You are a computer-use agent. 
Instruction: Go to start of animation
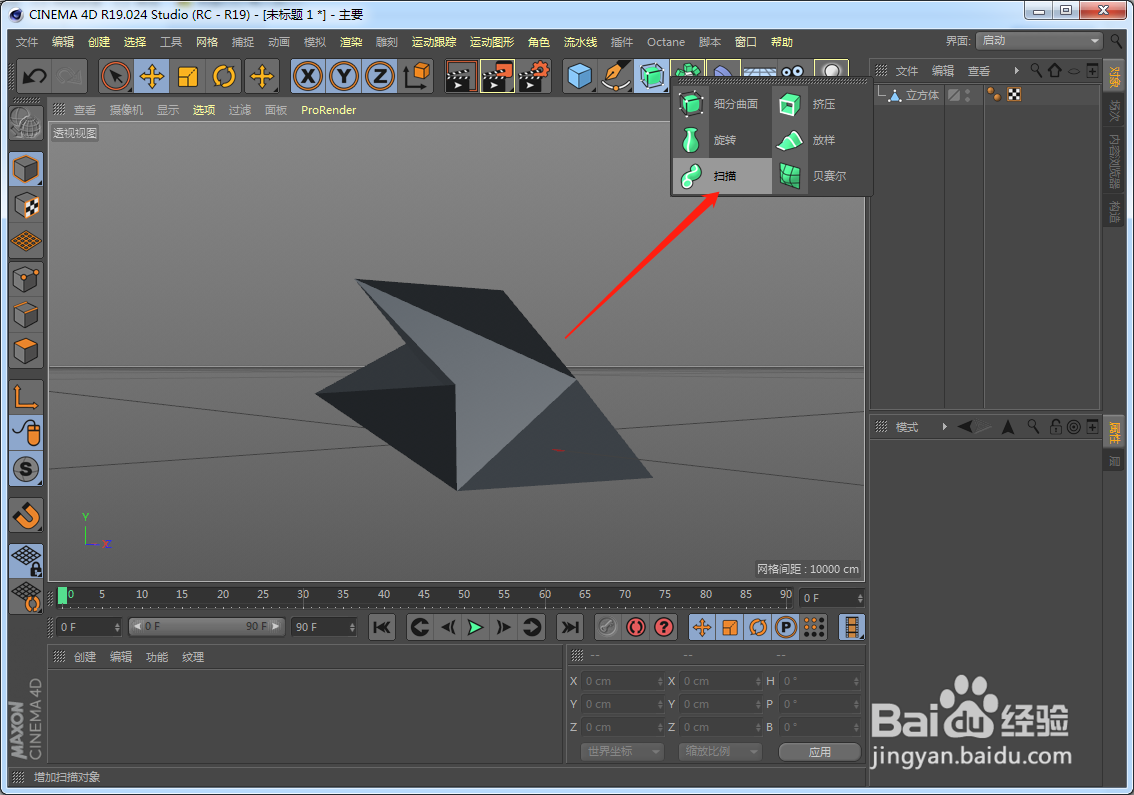pos(382,627)
